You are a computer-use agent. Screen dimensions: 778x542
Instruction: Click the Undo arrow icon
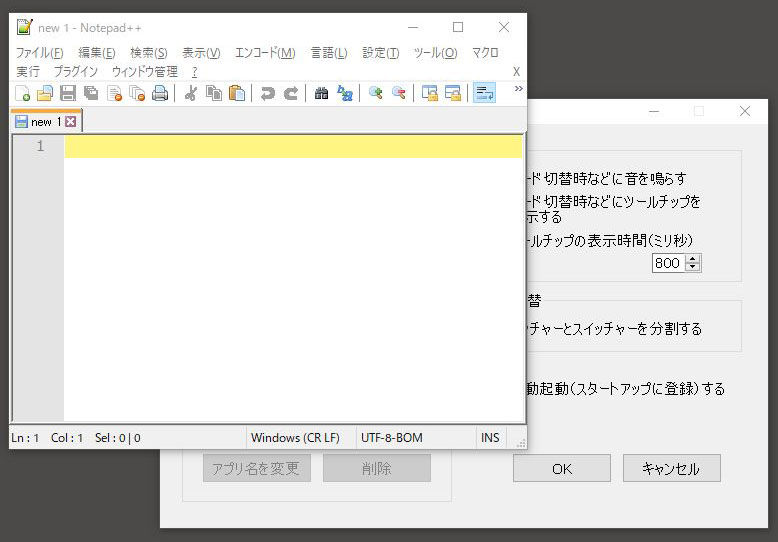coord(268,93)
